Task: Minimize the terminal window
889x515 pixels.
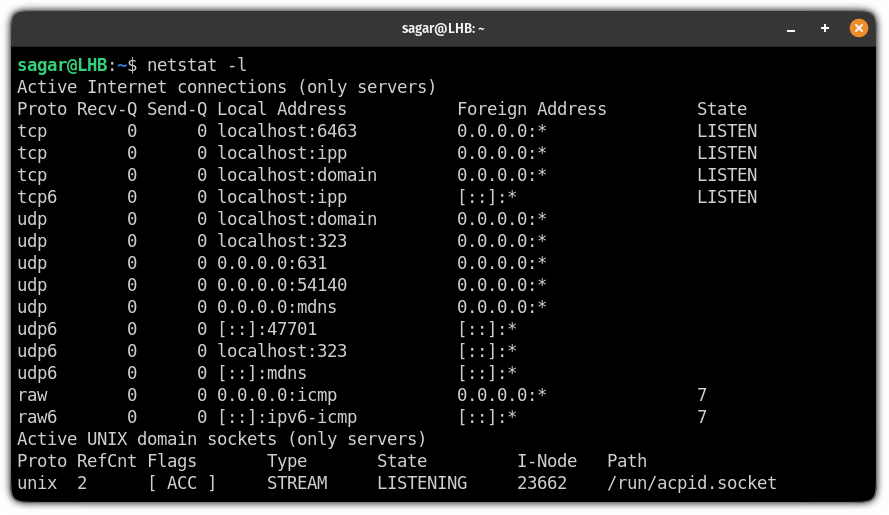Action: [x=791, y=28]
